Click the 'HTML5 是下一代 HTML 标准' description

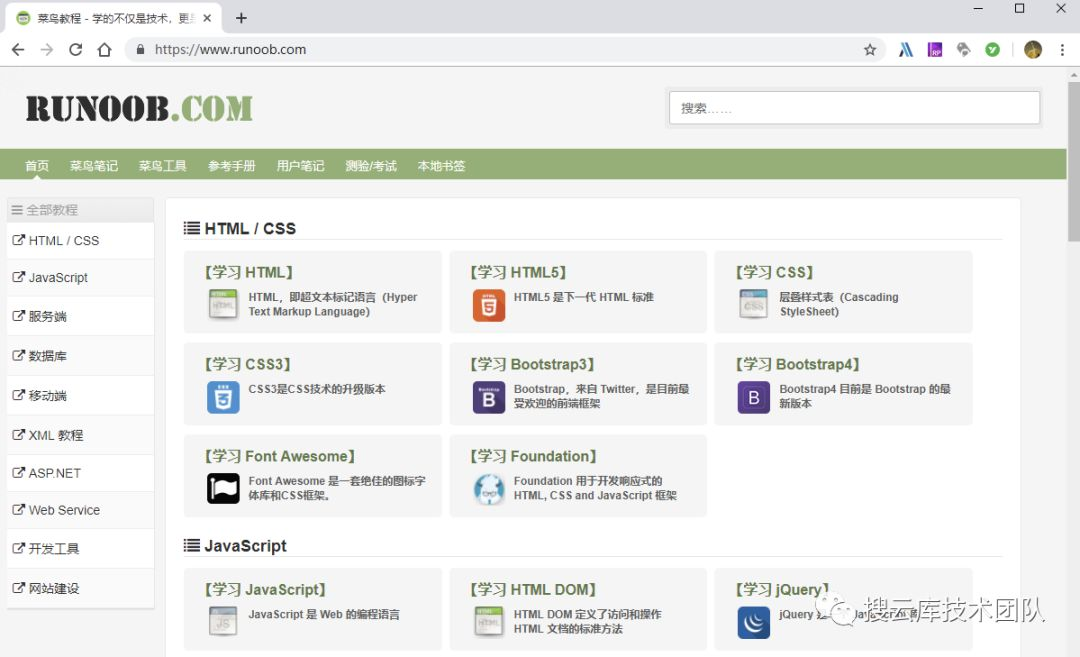click(583, 297)
